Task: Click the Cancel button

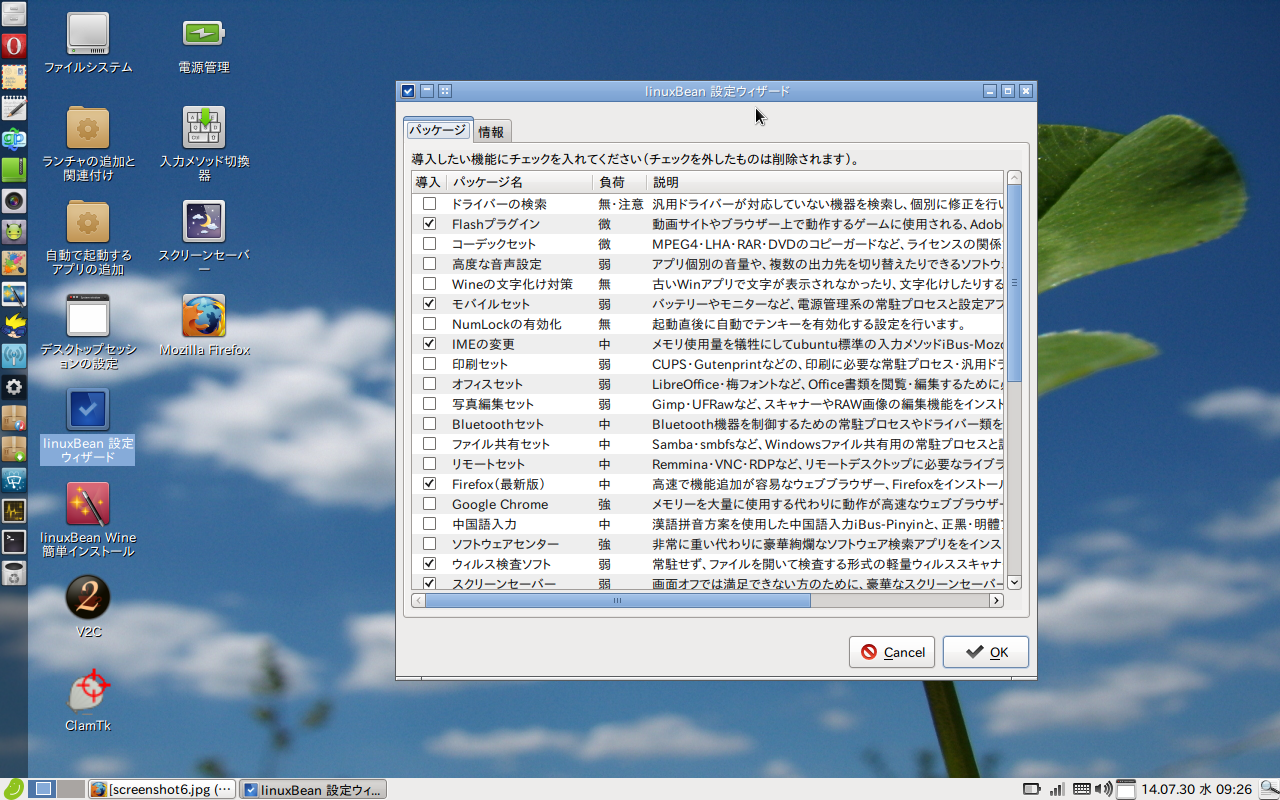Action: tap(892, 652)
